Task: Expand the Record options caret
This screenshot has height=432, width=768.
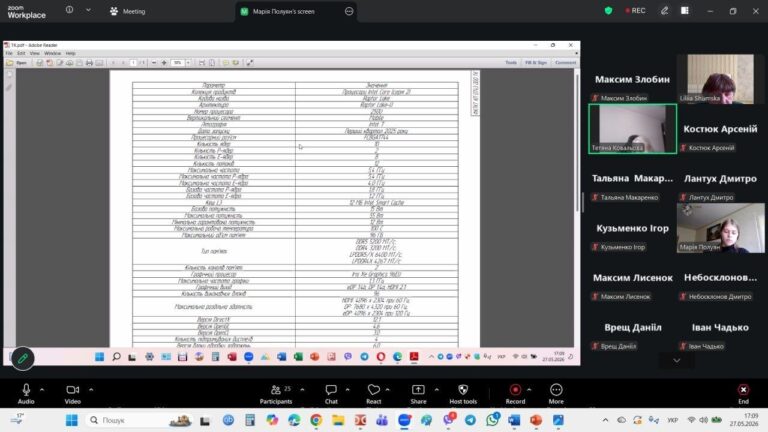Action: (529, 390)
